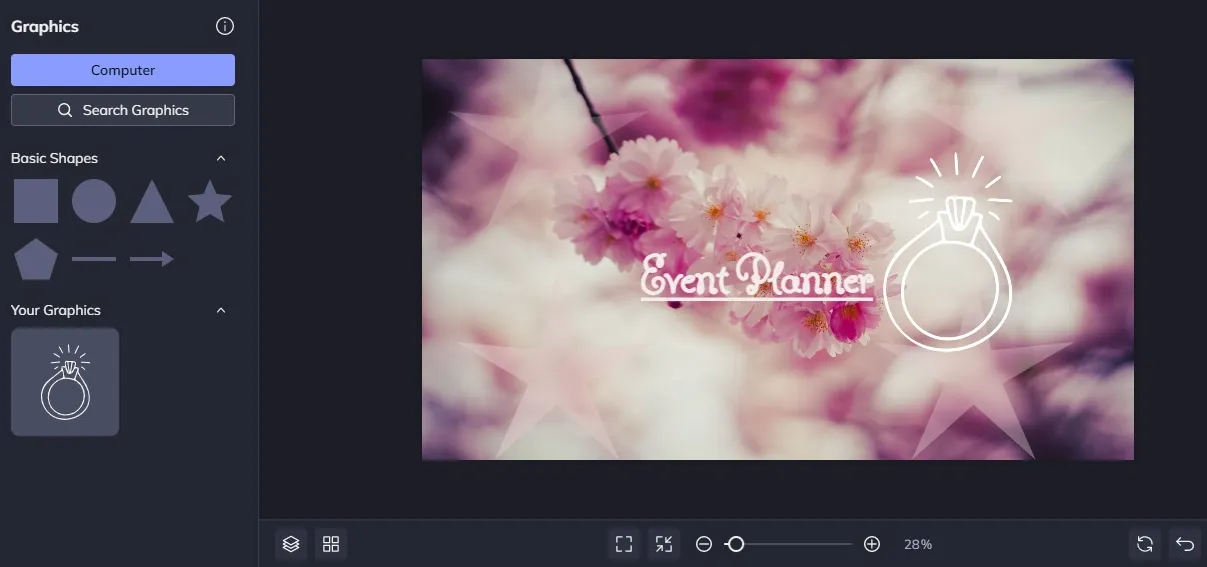1207x567 pixels.
Task: Toggle the grid view icon
Action: click(331, 544)
